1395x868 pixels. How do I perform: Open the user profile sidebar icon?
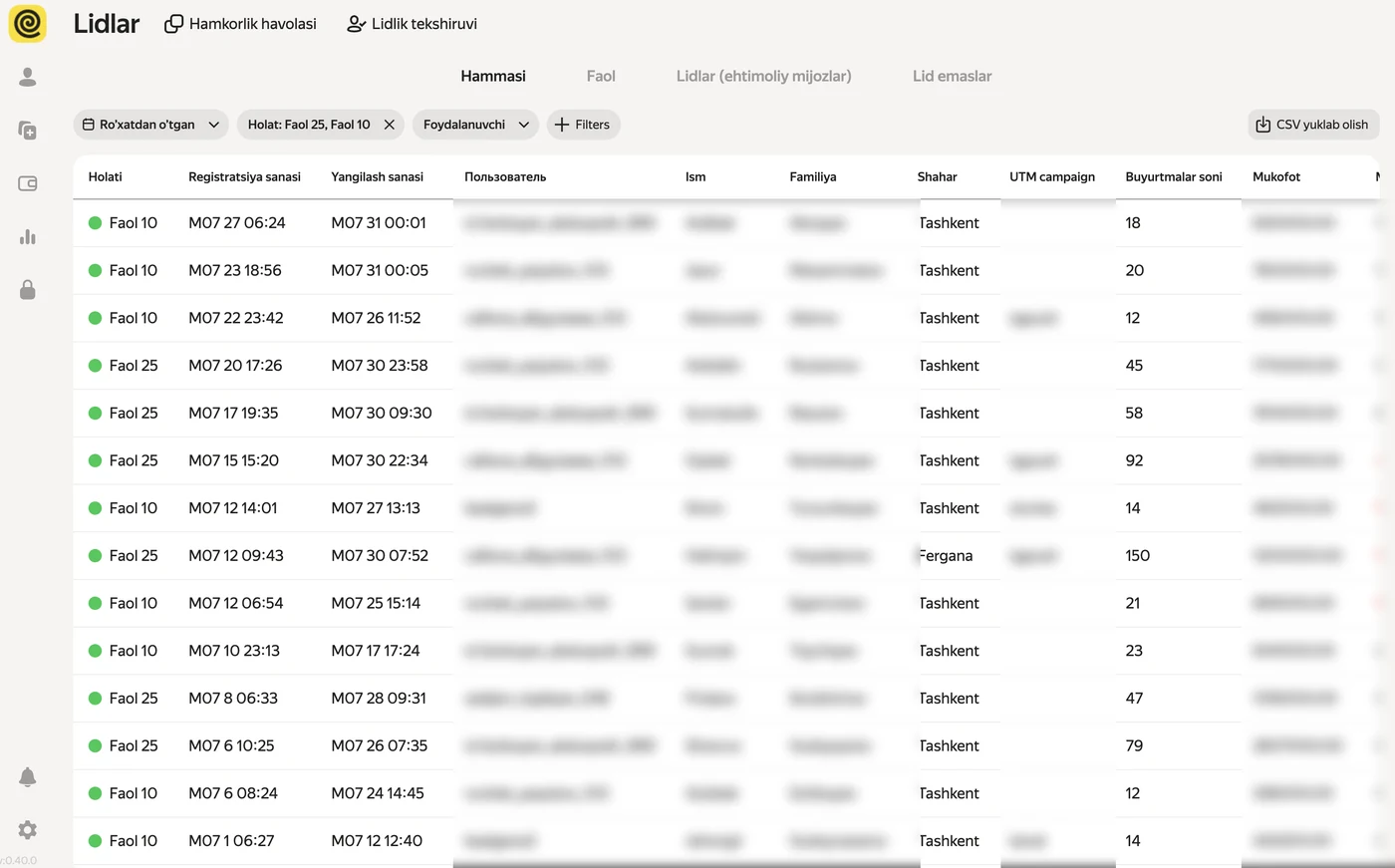[x=28, y=77]
